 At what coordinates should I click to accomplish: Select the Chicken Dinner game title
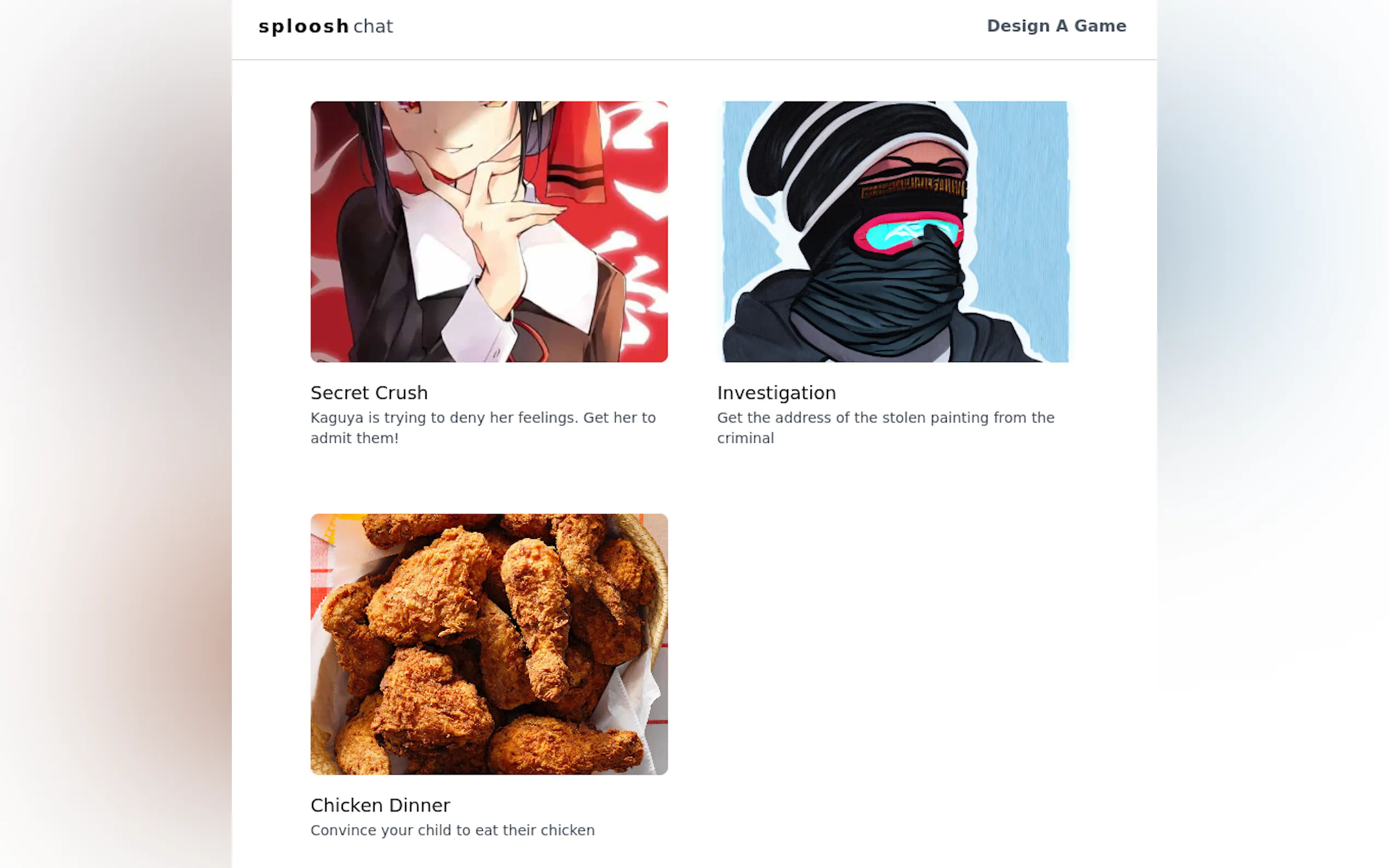tap(380, 806)
